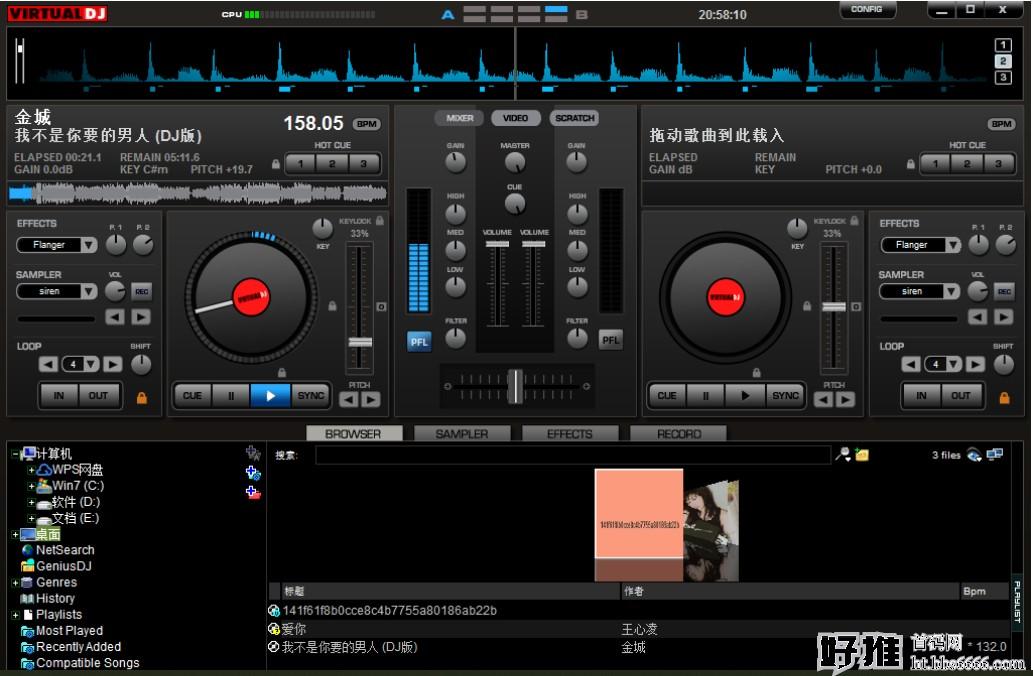Select waveform zoom level 3

(1003, 78)
